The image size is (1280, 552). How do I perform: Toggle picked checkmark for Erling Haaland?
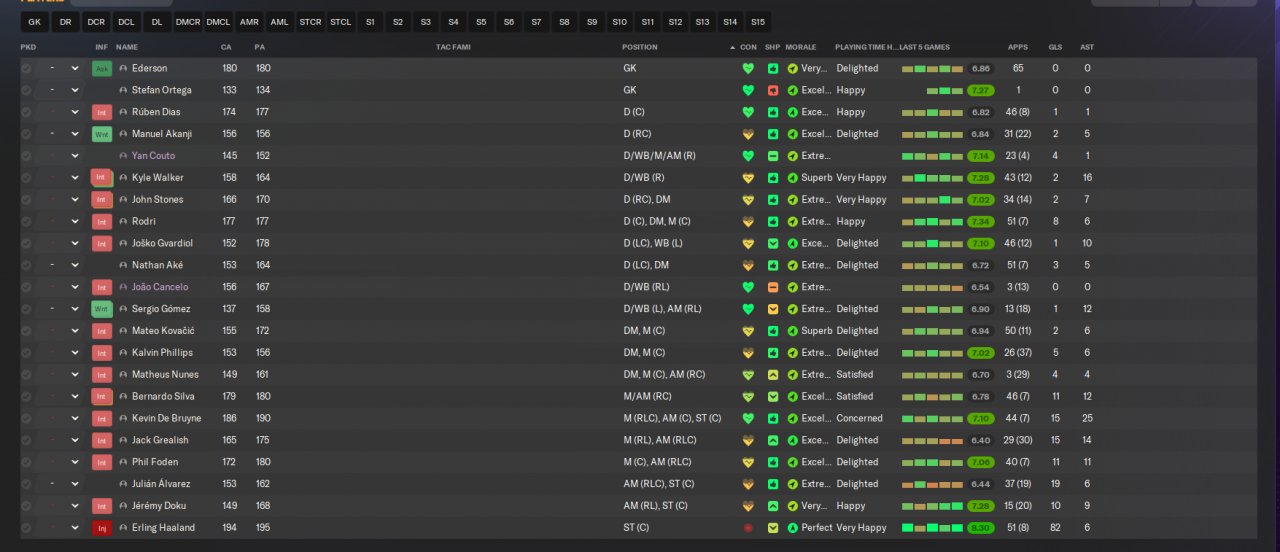(x=26, y=528)
